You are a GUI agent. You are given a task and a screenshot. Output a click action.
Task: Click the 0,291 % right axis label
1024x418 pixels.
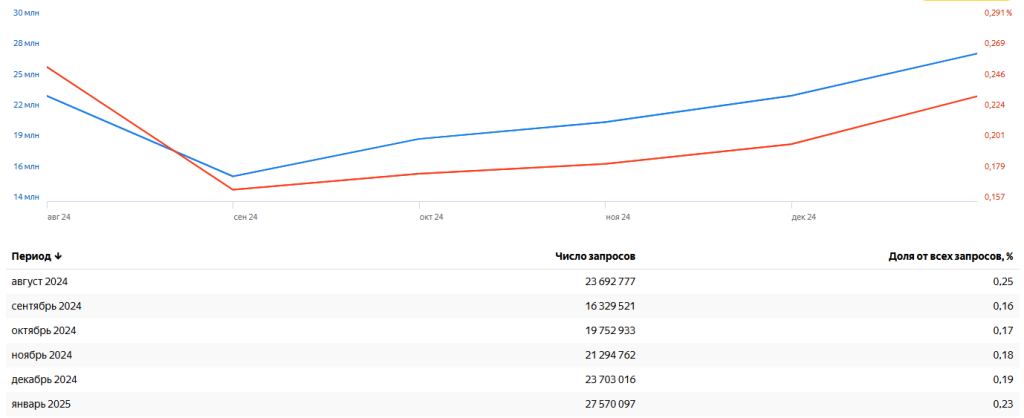pyautogui.click(x=999, y=12)
